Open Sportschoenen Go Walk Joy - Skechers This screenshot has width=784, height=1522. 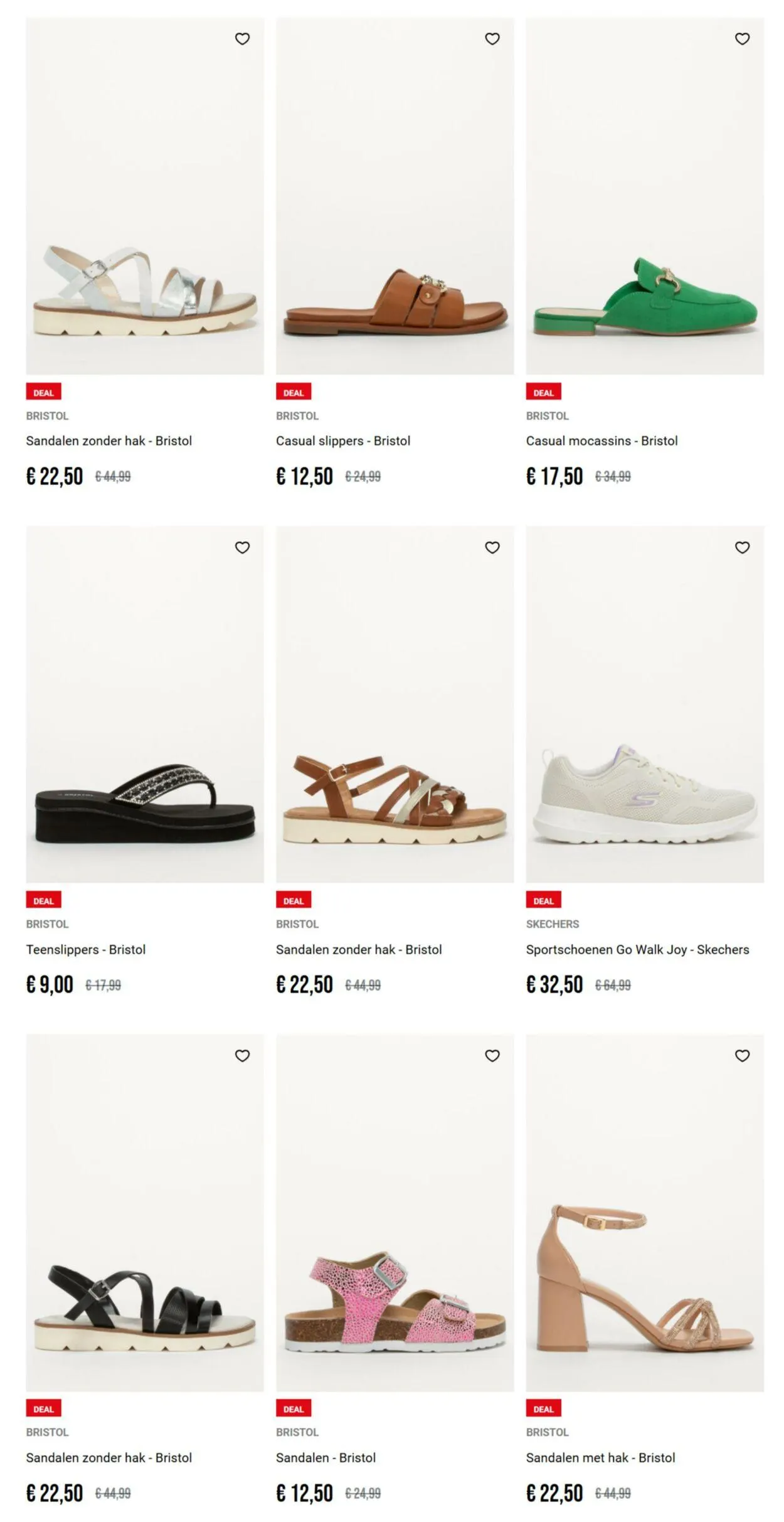[x=637, y=950]
